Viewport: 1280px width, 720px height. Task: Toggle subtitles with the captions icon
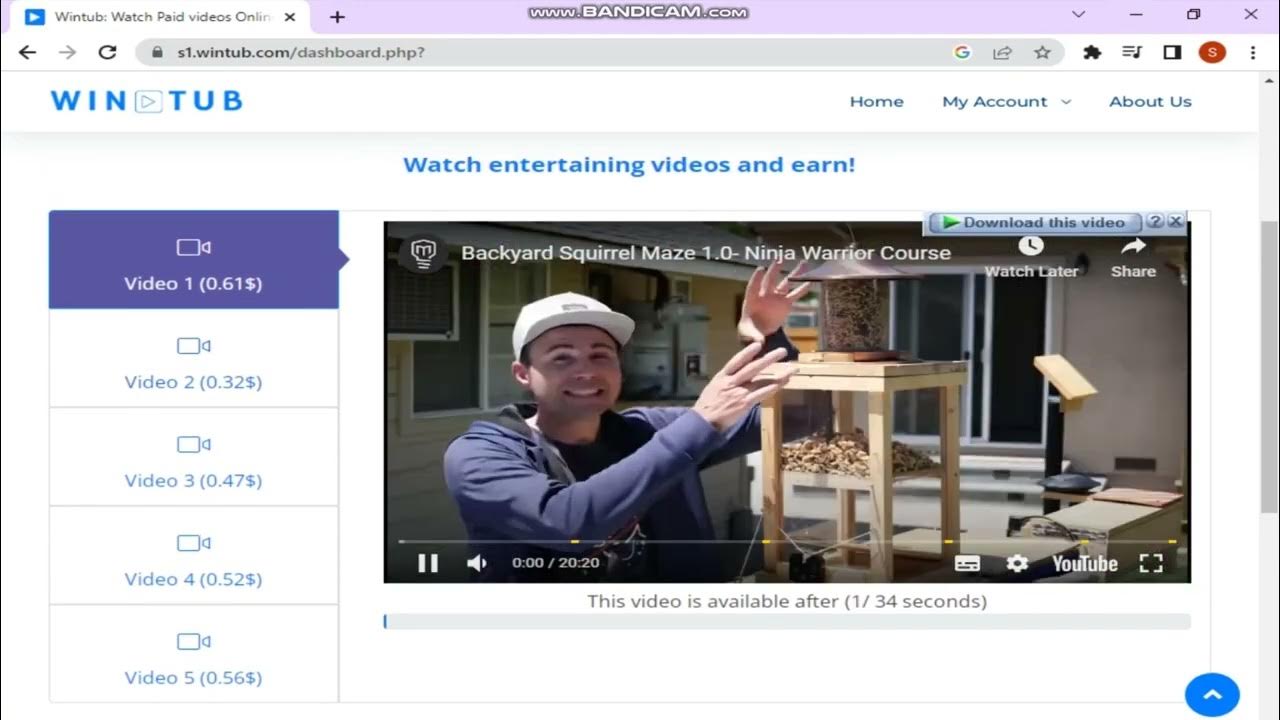click(967, 564)
